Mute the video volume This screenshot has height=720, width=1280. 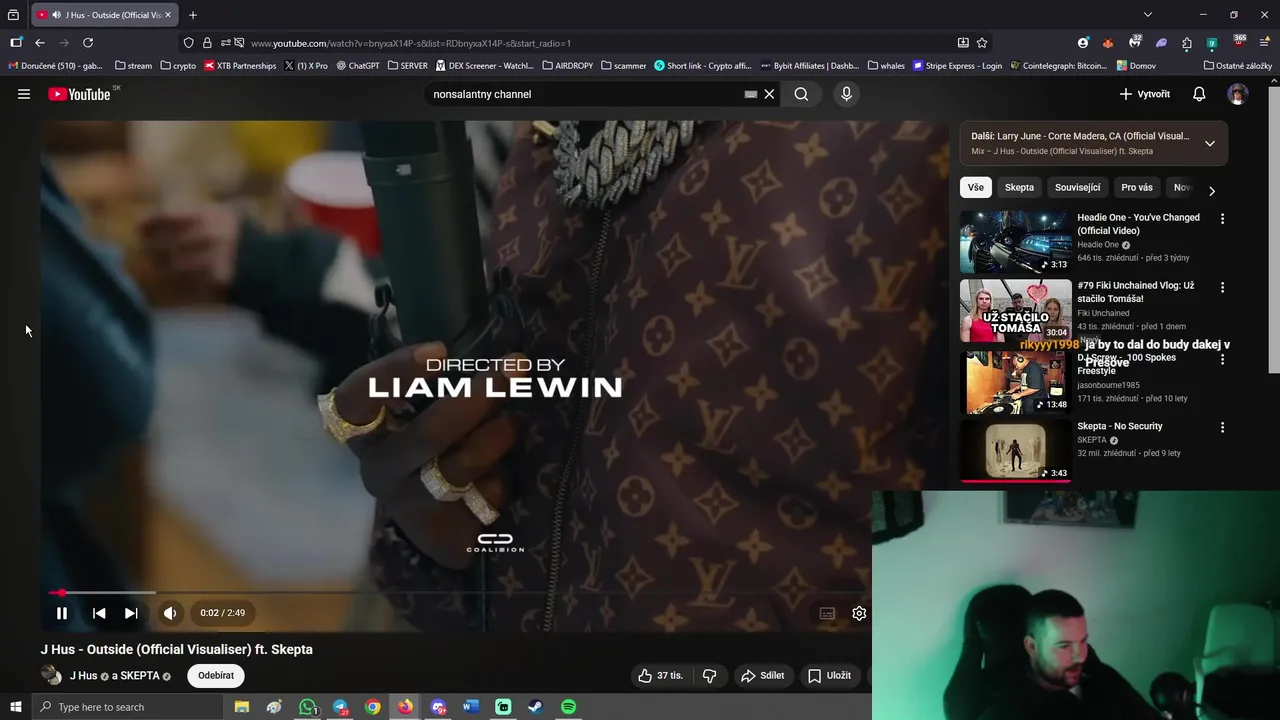pyautogui.click(x=170, y=613)
